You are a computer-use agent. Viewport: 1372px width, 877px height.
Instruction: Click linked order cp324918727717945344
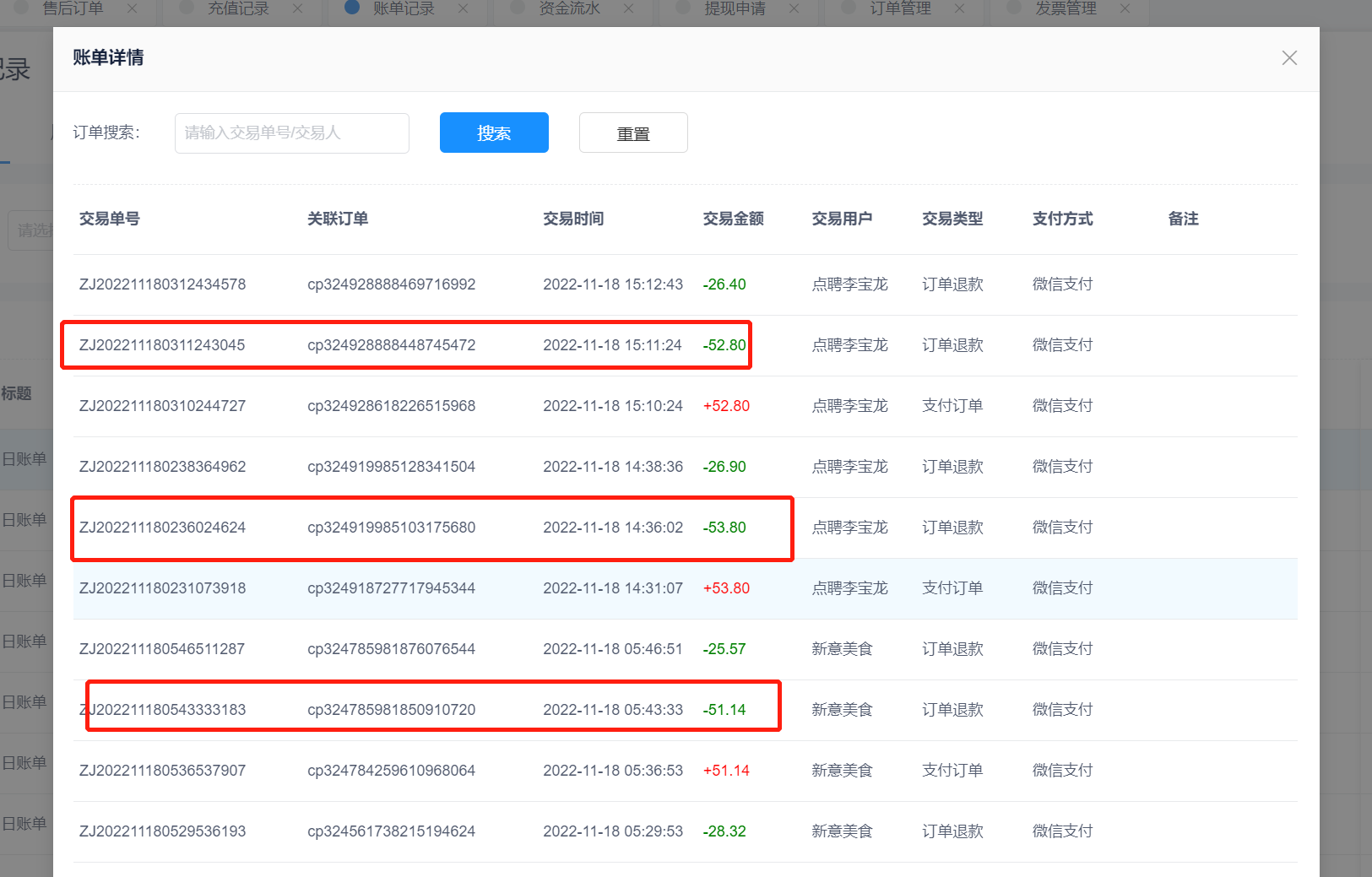click(392, 588)
